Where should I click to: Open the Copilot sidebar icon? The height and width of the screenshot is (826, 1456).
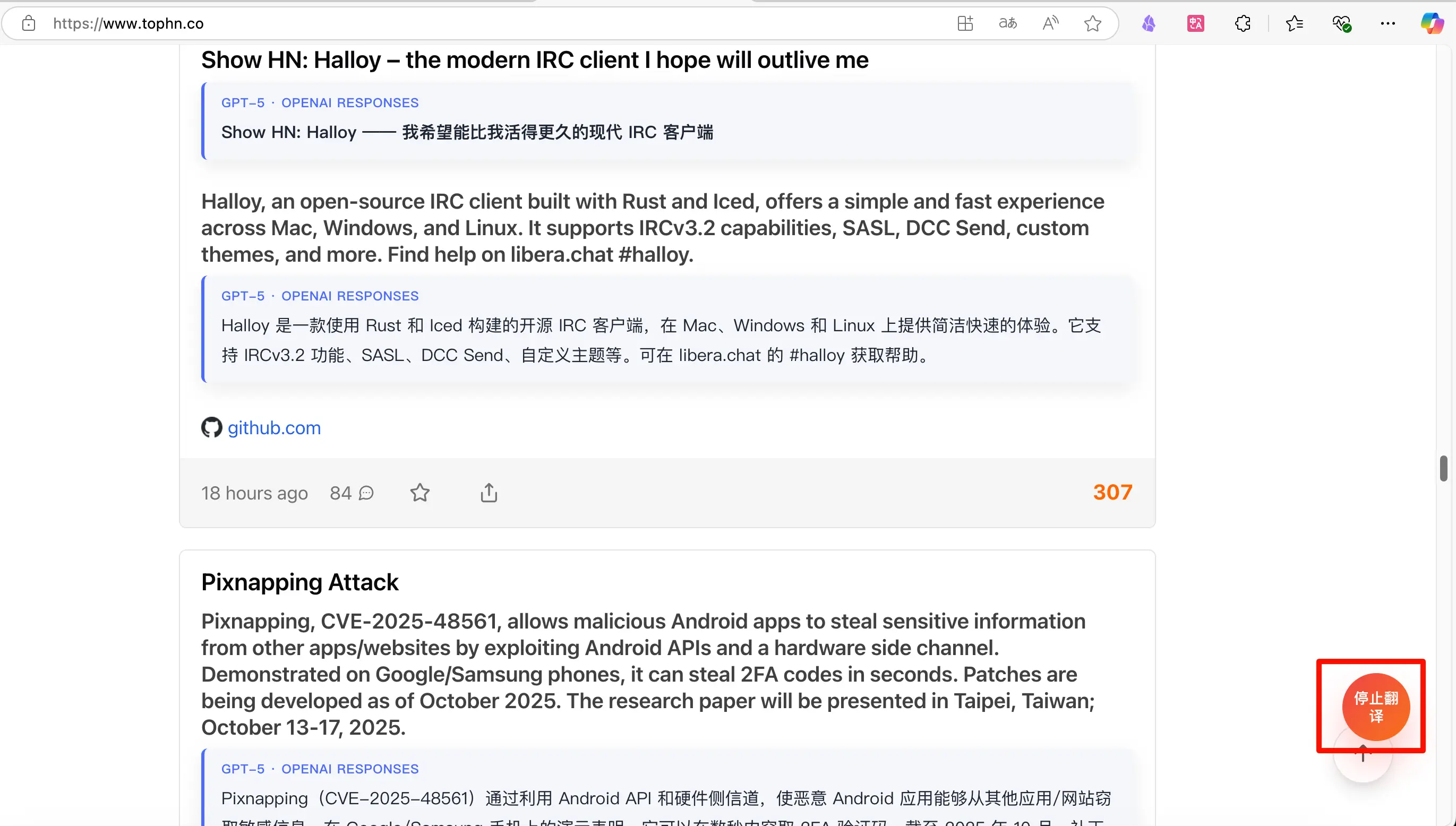1432,23
